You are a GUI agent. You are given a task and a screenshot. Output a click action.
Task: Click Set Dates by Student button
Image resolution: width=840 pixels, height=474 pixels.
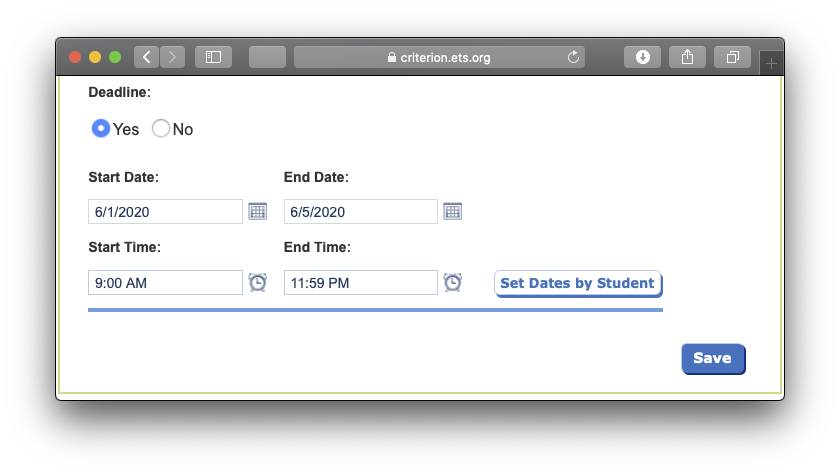pyautogui.click(x=578, y=283)
